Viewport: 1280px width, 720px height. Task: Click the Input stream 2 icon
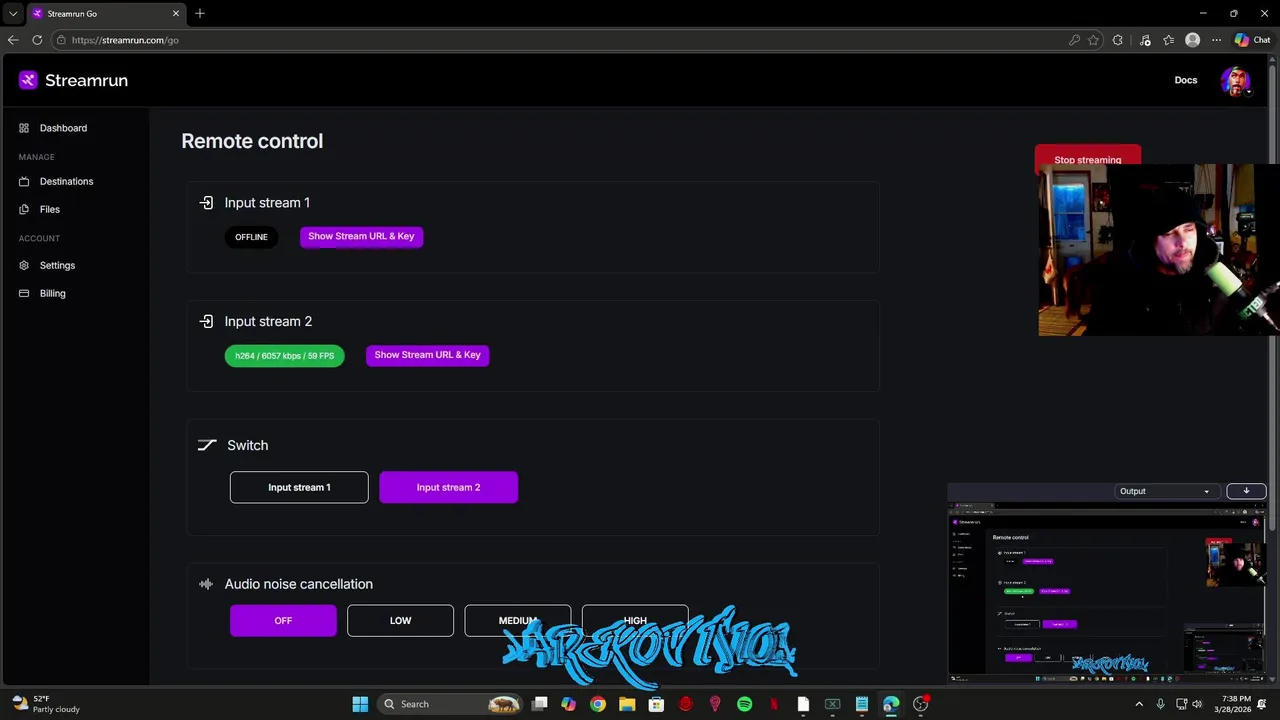coord(206,322)
